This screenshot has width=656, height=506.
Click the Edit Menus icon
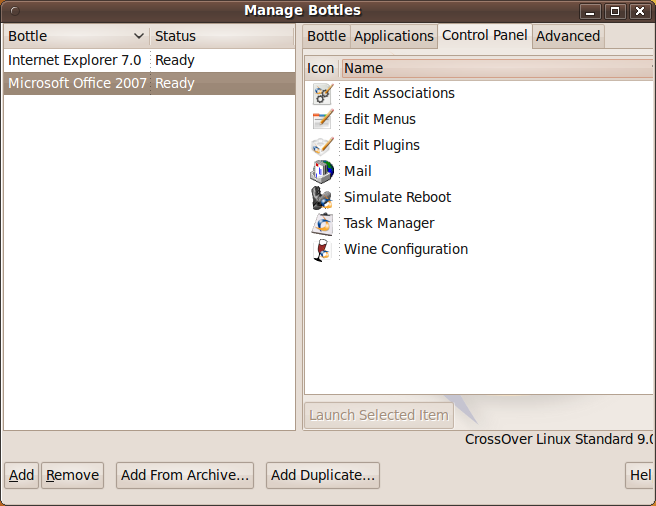(322, 120)
